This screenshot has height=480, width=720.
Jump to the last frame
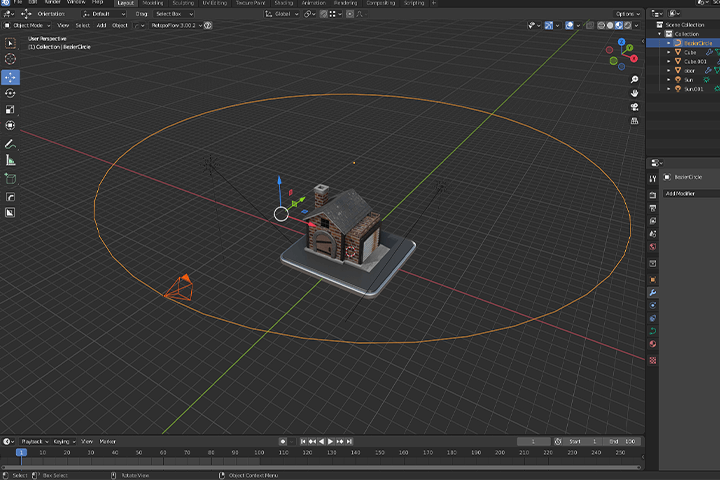tap(349, 441)
